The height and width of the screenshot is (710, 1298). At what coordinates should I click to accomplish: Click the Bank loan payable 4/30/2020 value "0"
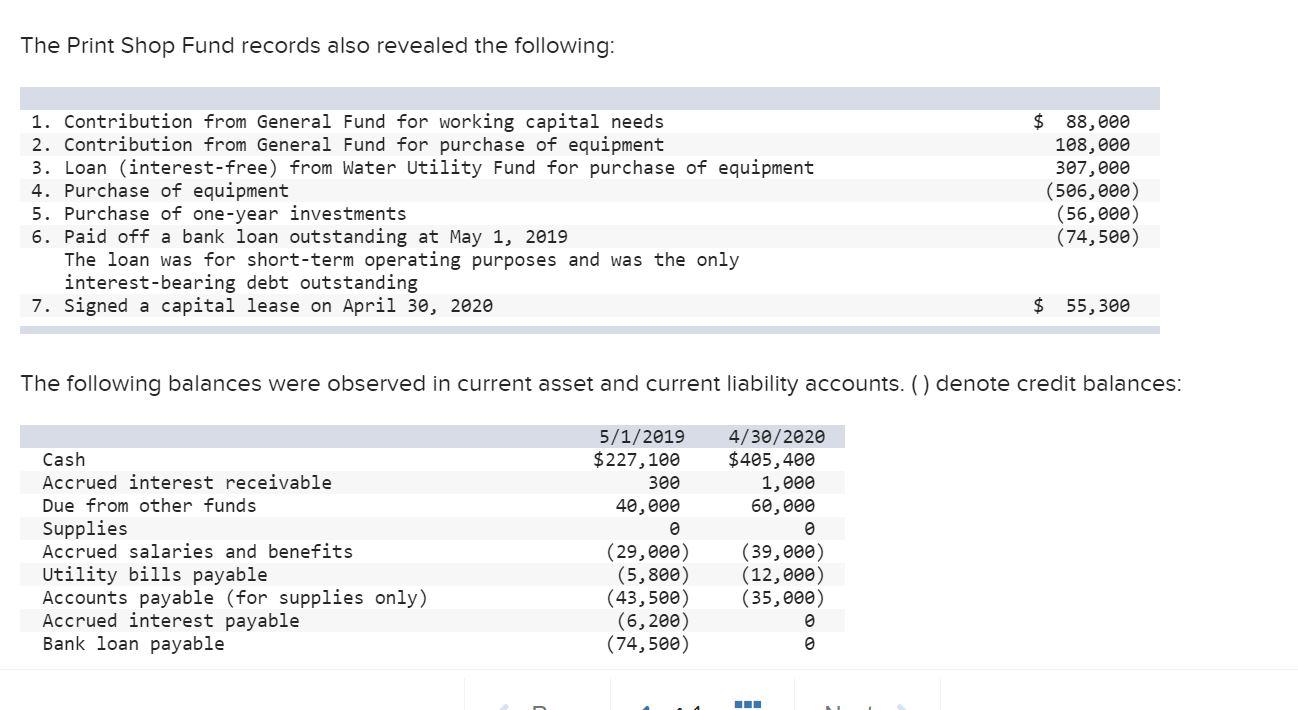(x=810, y=644)
